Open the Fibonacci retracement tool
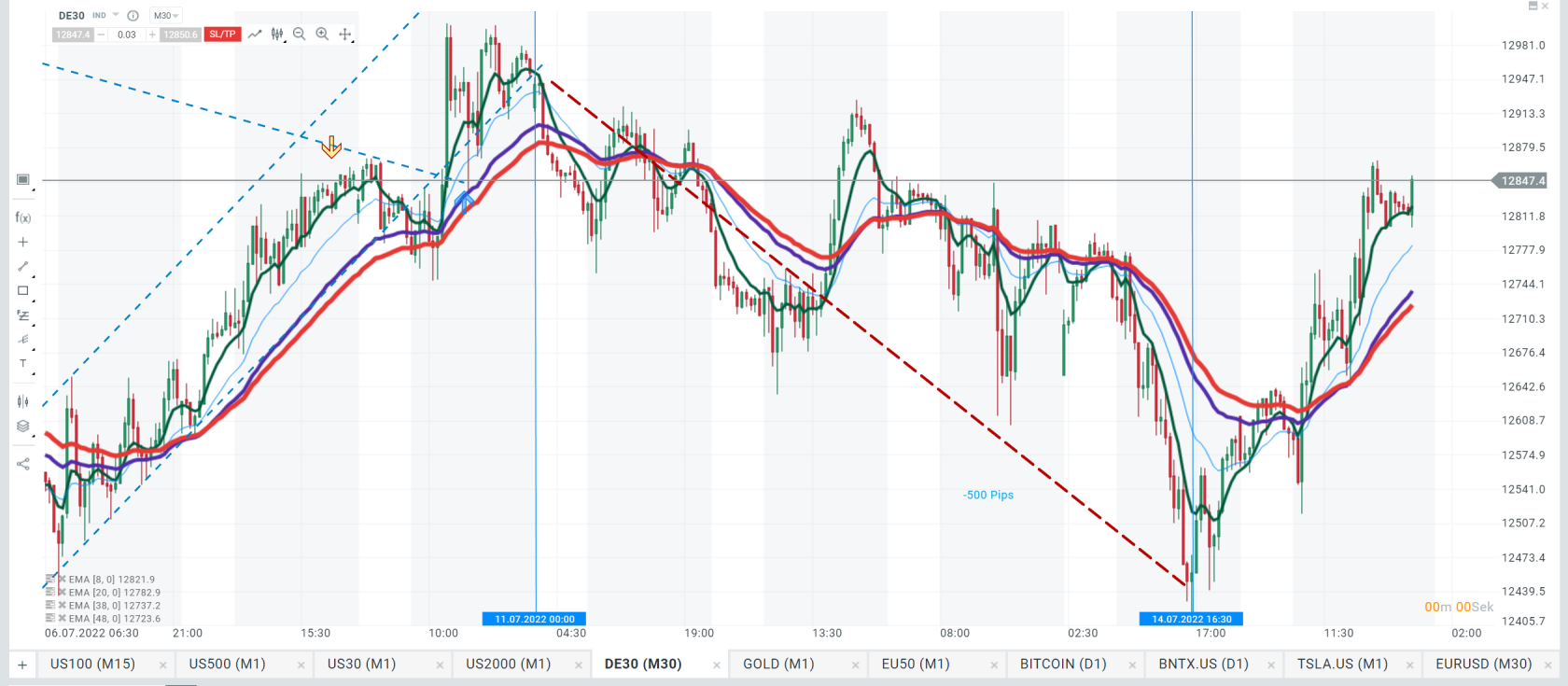The height and width of the screenshot is (686, 1568). [23, 315]
